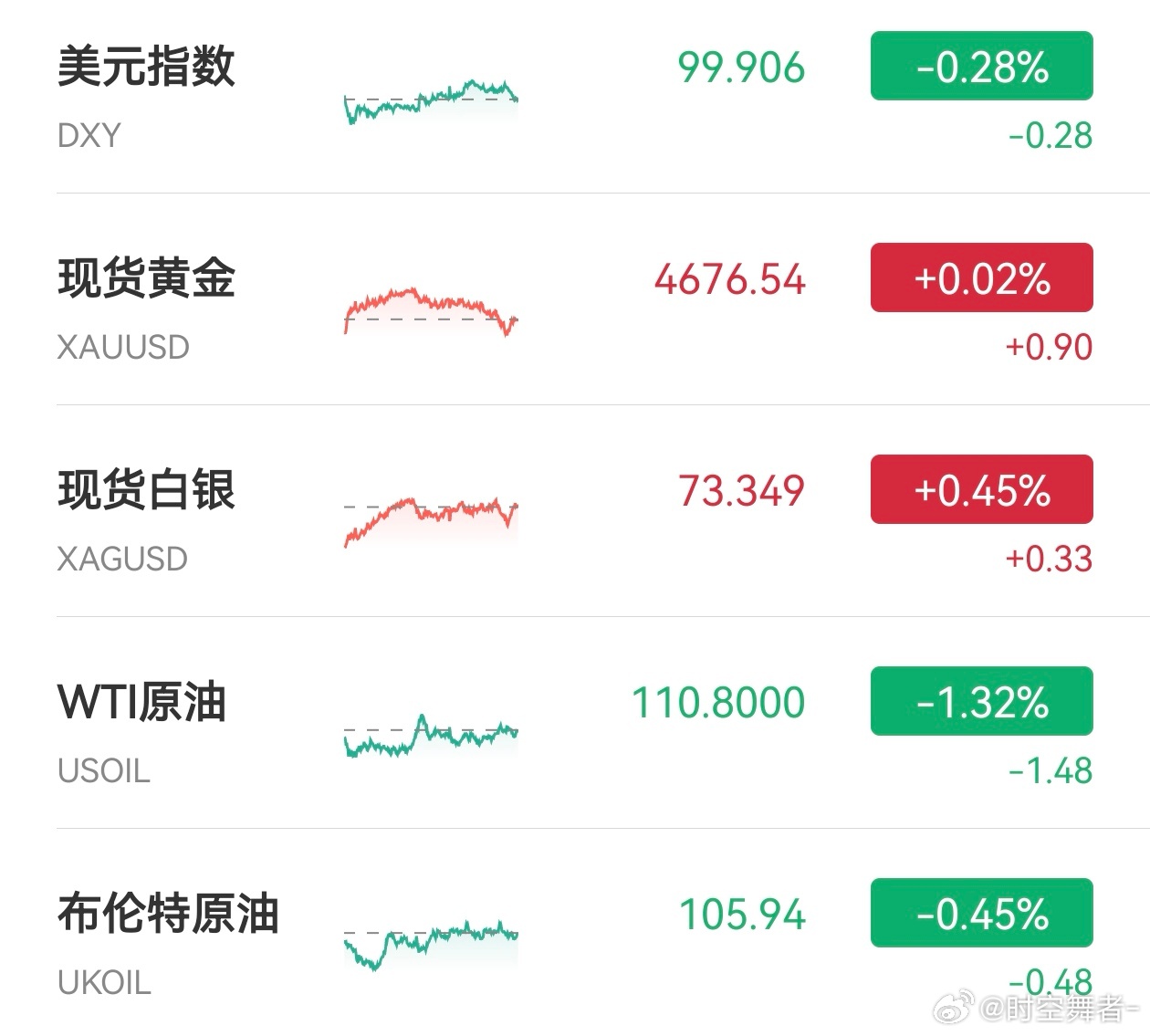Click the DXY mini price chart
This screenshot has width=1150, height=1036.
(429, 100)
